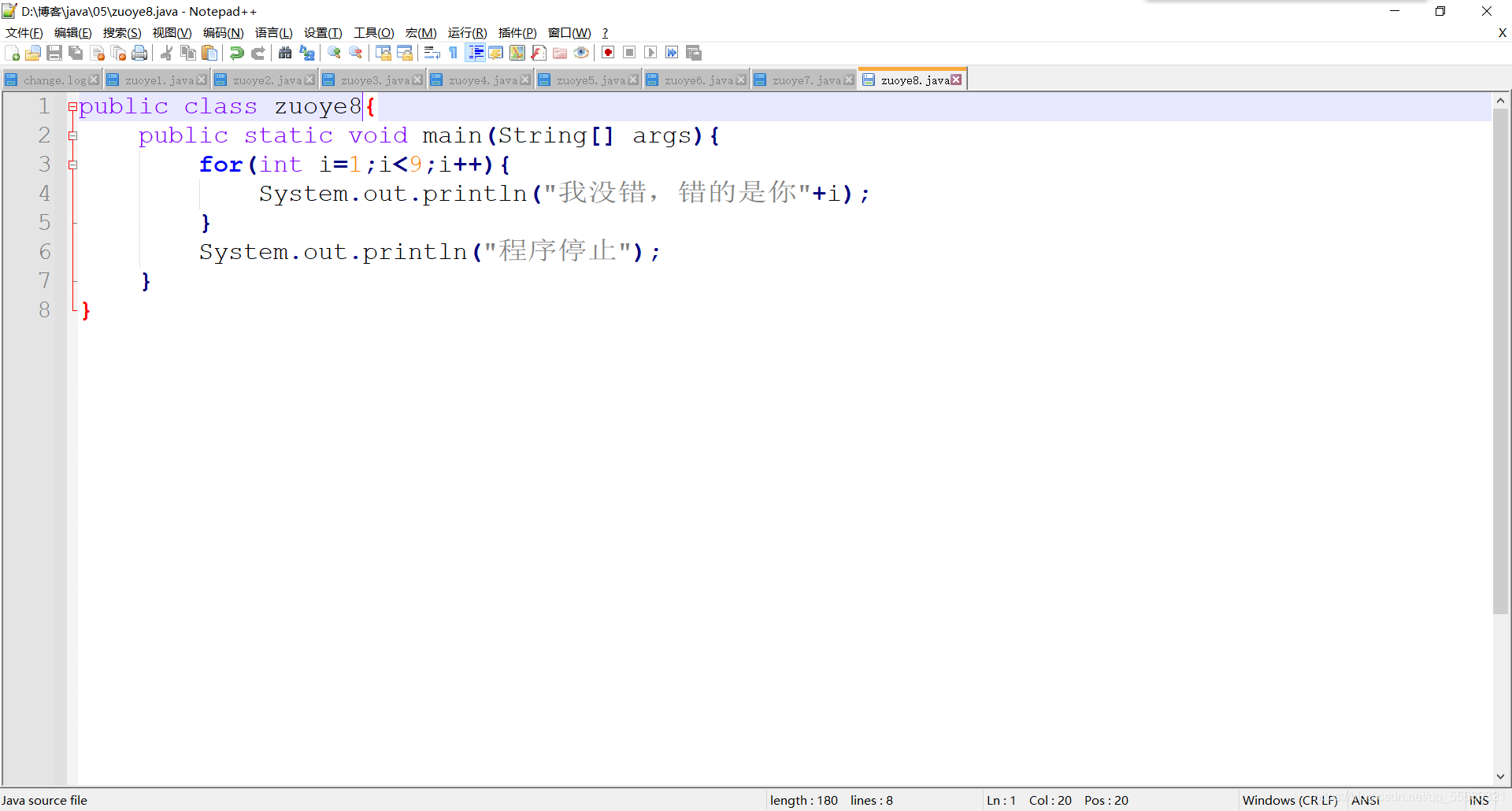
Task: Open the Function List panel
Action: click(539, 53)
